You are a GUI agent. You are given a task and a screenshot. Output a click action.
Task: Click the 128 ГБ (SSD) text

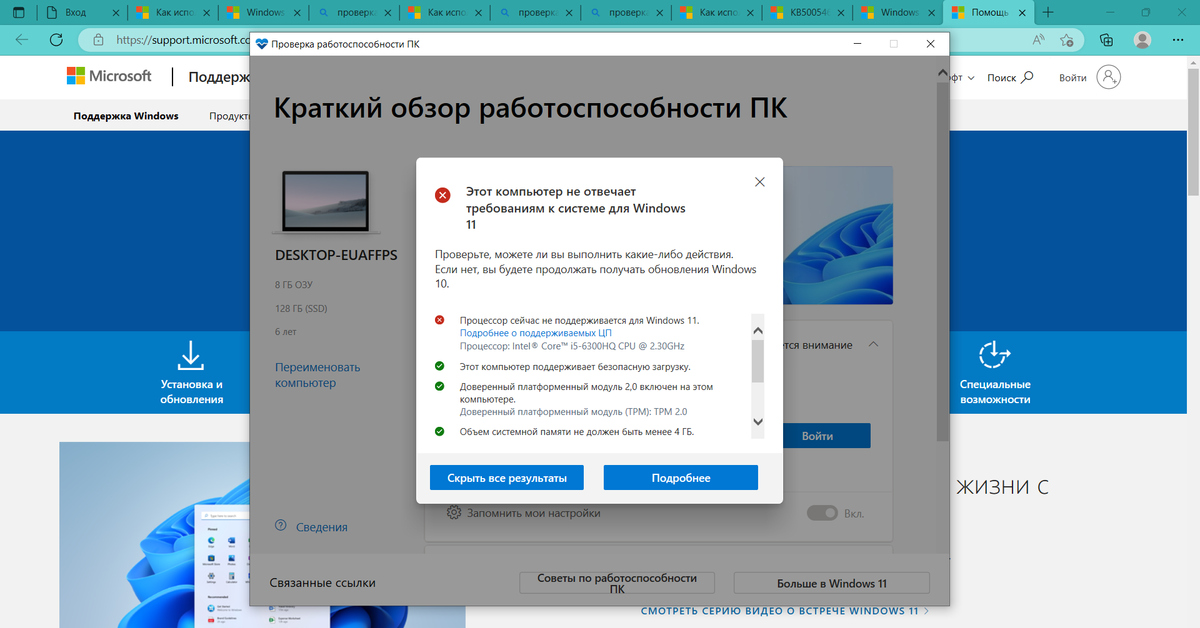[302, 308]
